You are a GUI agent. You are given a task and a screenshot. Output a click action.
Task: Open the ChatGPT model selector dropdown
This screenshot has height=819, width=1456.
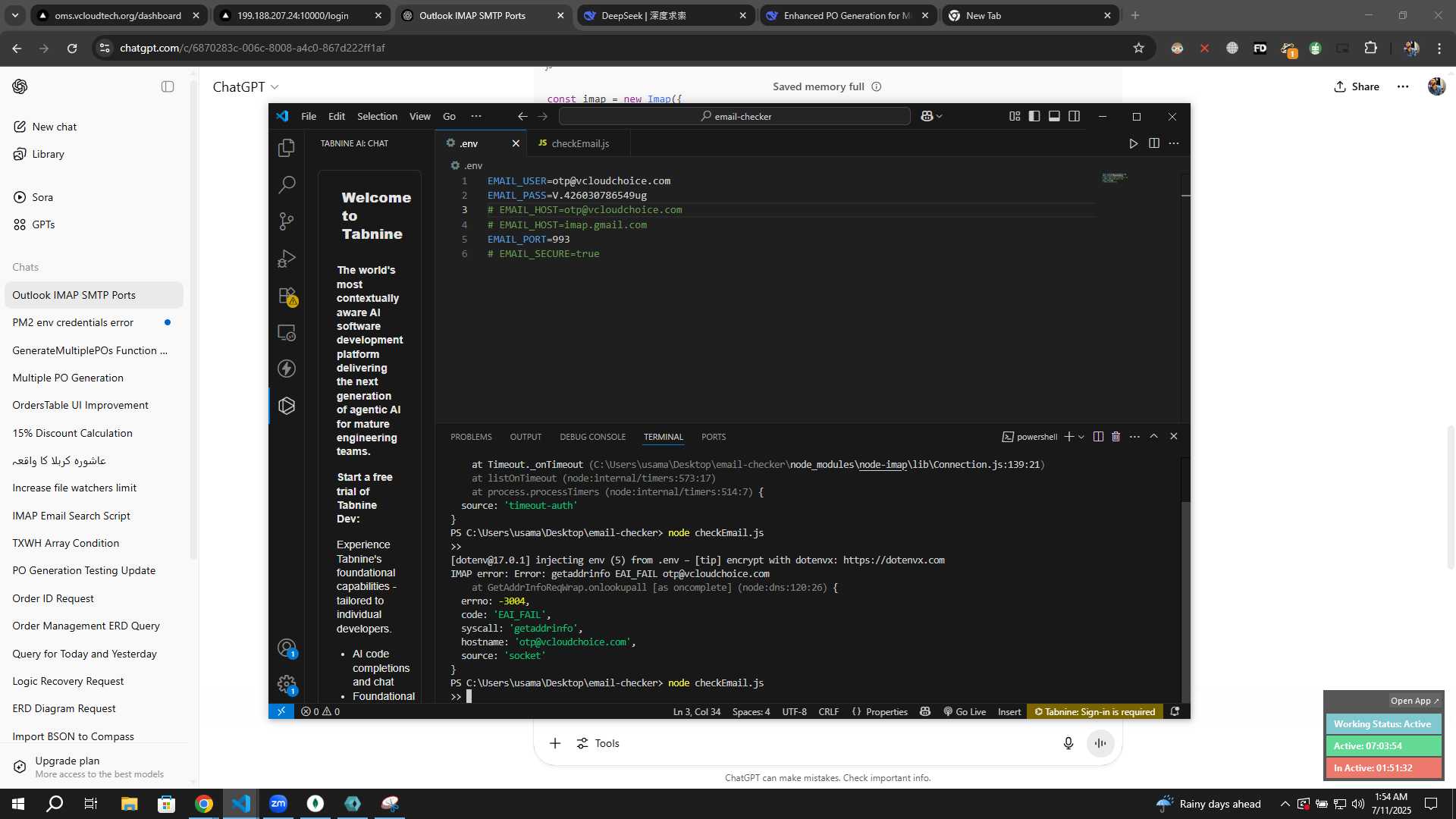pos(246,87)
